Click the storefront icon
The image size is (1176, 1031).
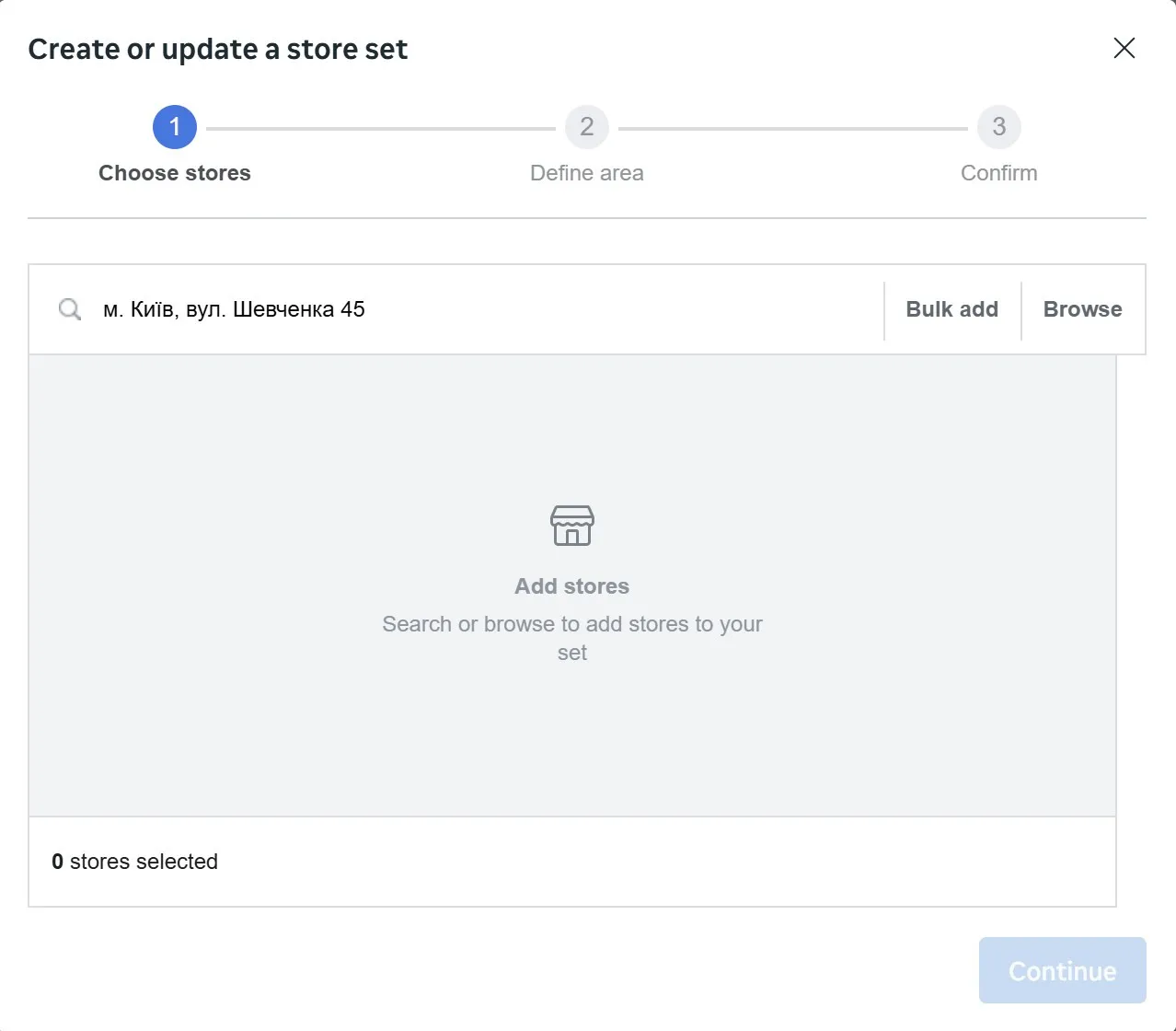pos(572,526)
